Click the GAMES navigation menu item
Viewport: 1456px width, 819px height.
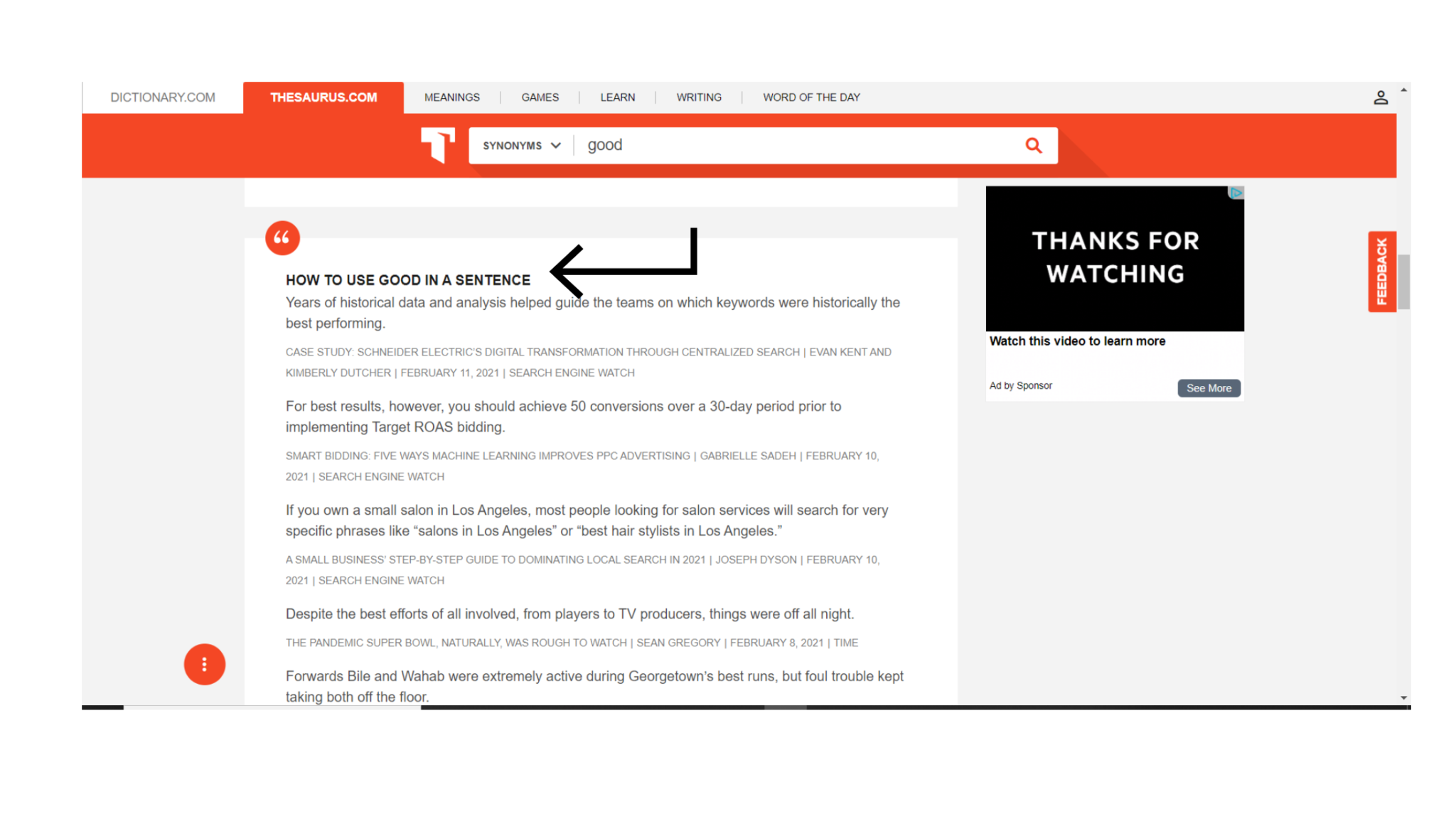click(x=539, y=97)
